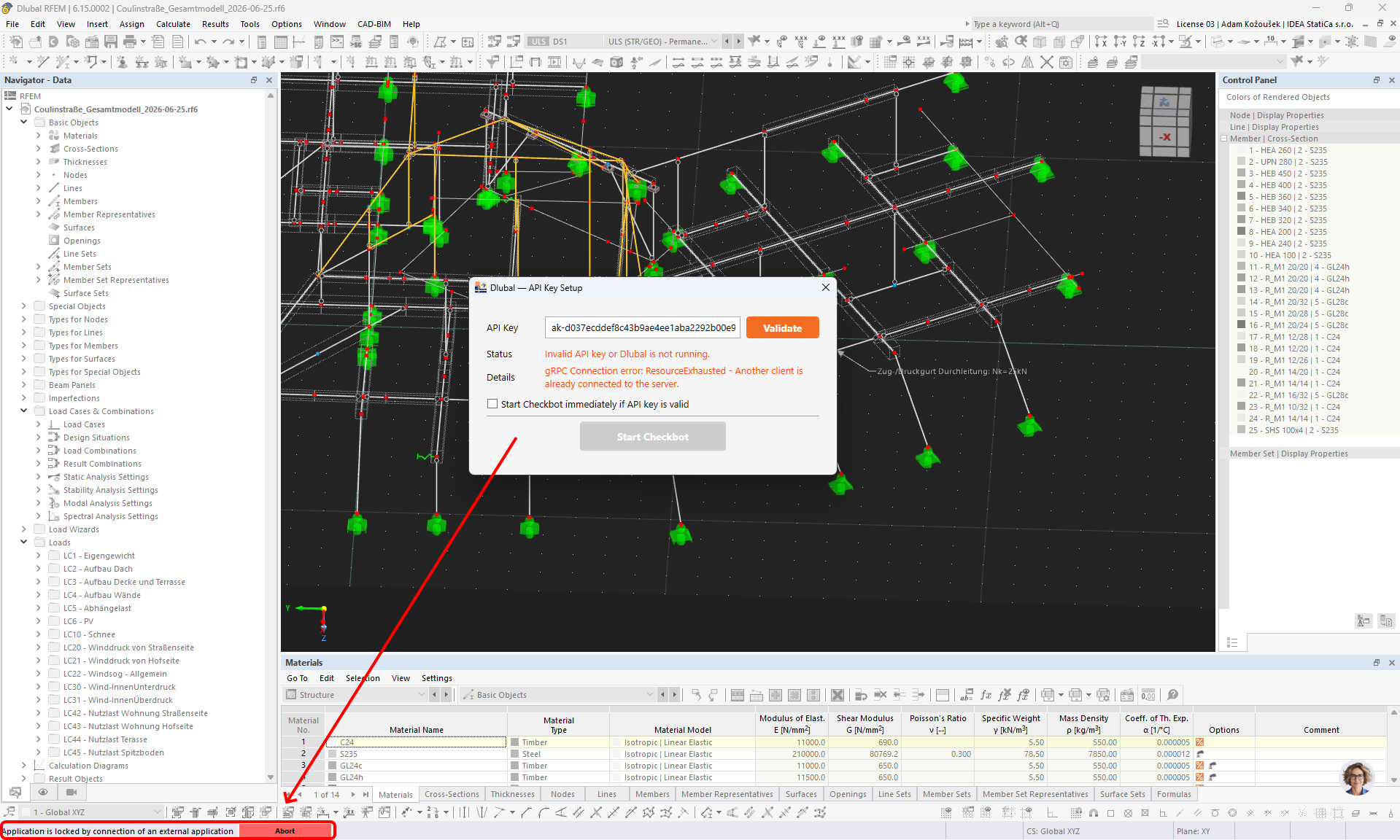Click the Start Checkbot button
The image size is (1400, 840).
point(652,437)
